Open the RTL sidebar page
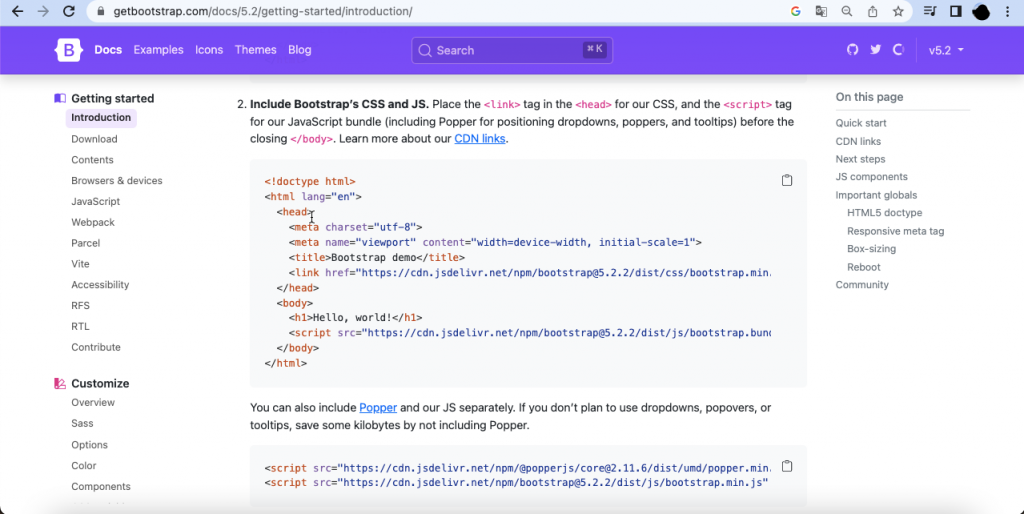 pos(80,327)
